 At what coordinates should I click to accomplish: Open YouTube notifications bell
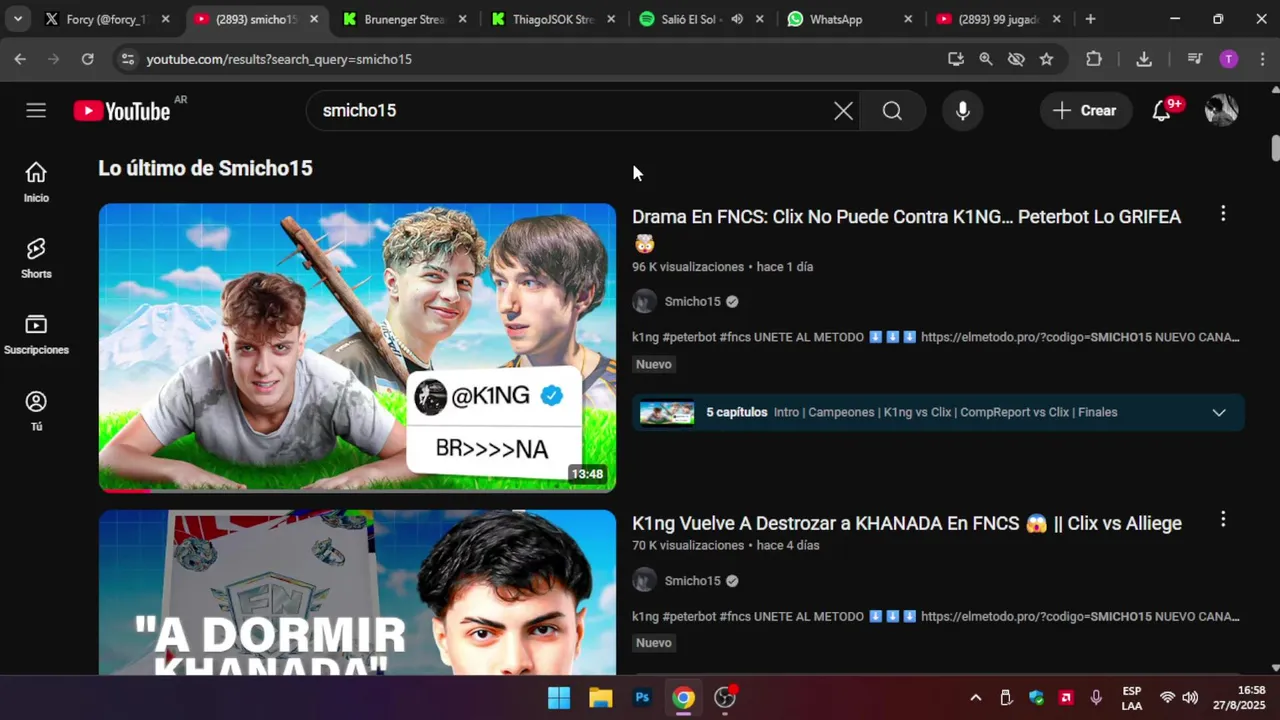(x=1161, y=111)
